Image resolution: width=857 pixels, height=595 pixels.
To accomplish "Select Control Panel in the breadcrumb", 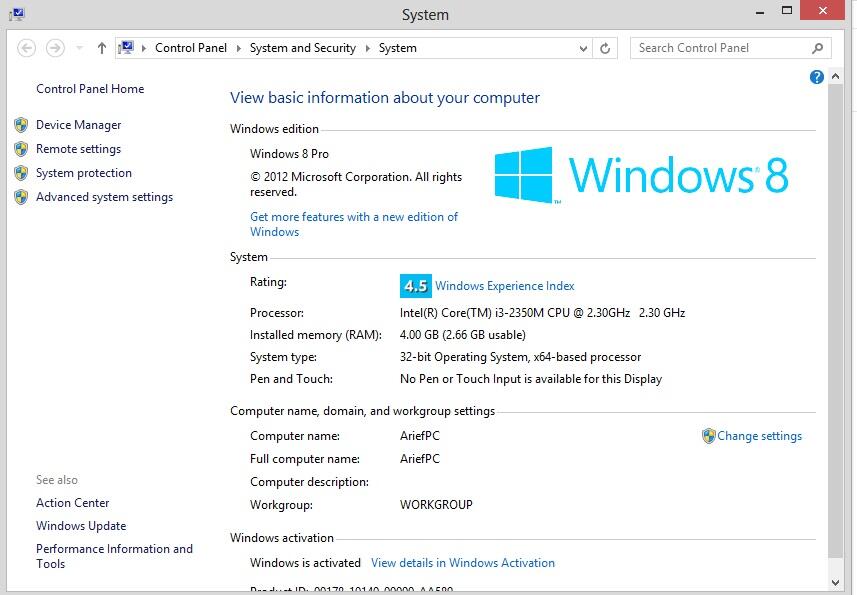I will pyautogui.click(x=191, y=48).
